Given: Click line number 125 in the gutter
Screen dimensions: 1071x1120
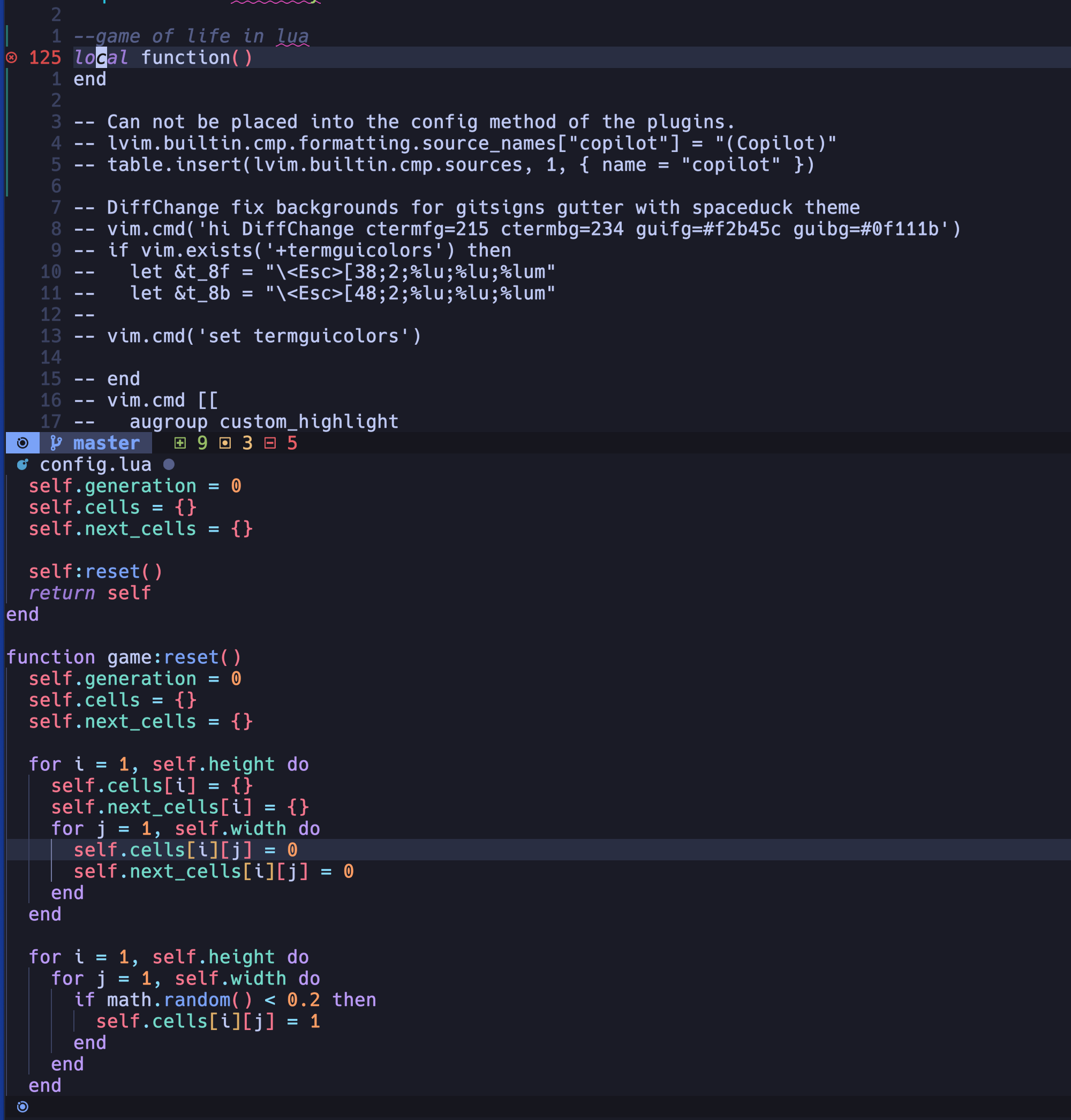Looking at the screenshot, I should (44, 58).
